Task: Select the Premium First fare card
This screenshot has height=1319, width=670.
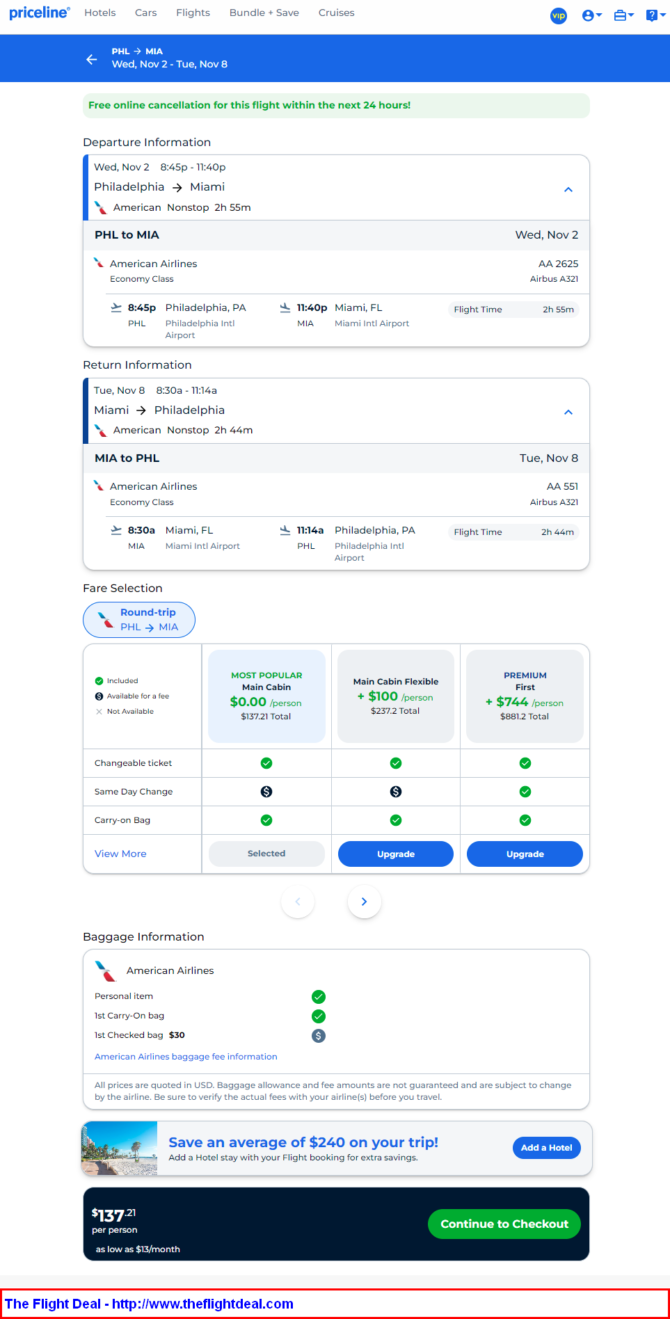Action: pyautogui.click(x=525, y=696)
